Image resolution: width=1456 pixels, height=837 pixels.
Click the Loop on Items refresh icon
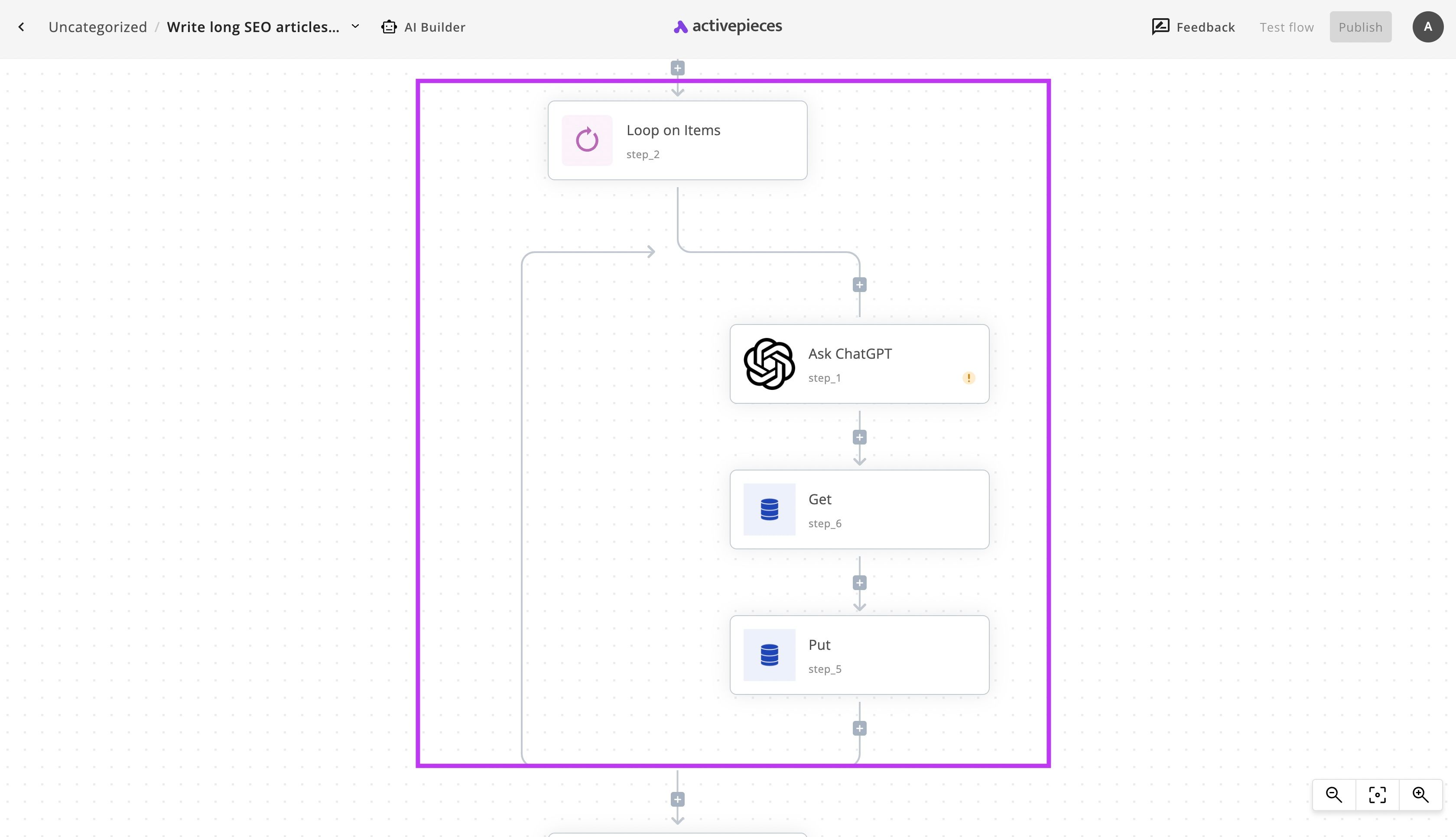(587, 140)
